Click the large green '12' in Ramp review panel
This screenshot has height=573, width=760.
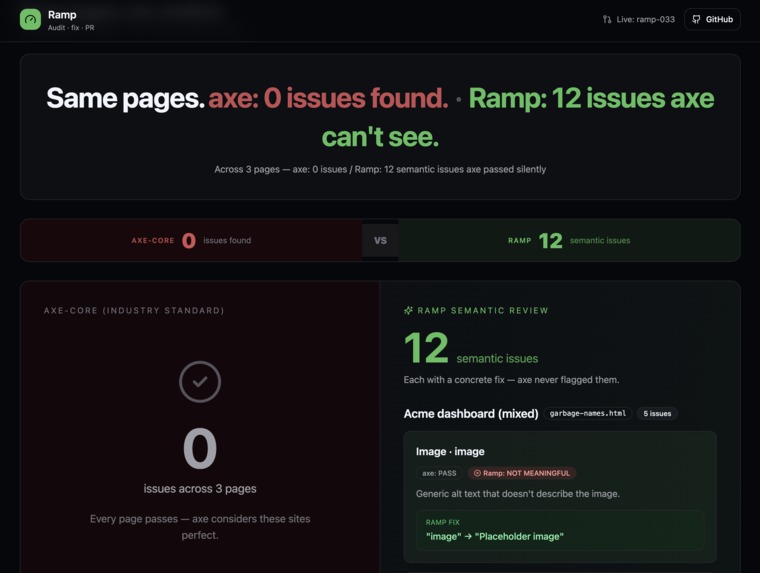click(426, 348)
